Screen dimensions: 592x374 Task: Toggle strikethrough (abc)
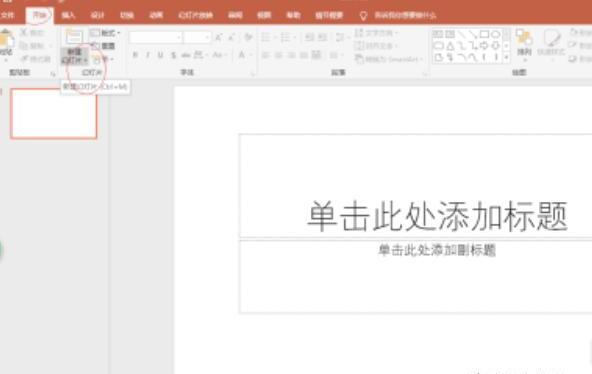click(185, 55)
